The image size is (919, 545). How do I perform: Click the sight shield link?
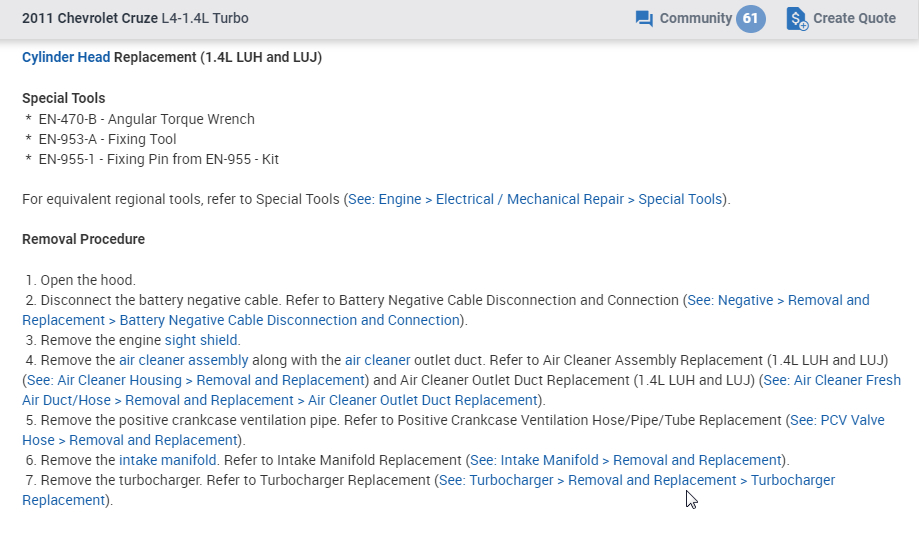coord(202,340)
